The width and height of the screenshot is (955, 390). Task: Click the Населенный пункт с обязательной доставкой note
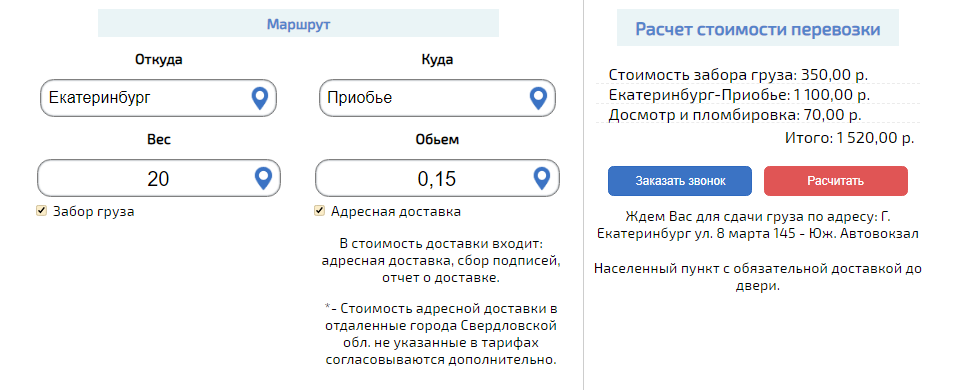coord(758,277)
